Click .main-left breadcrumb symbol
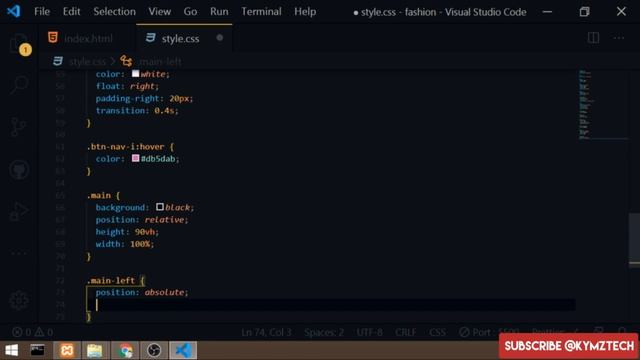Screen dimensions: 640x360 (160, 62)
